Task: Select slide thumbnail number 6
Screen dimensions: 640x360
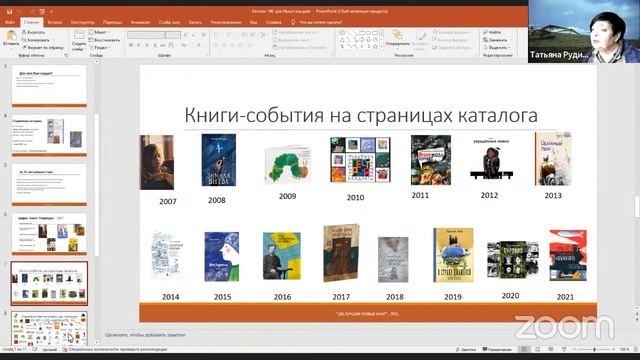Action: point(49,234)
